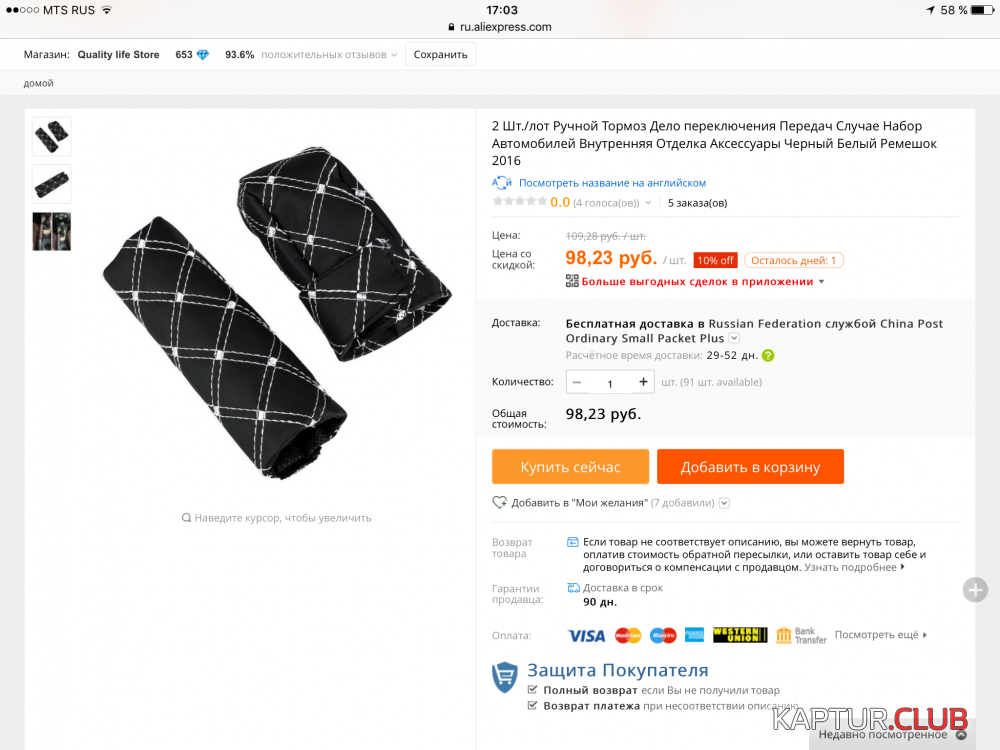Tap the heart wishlist icon
The height and width of the screenshot is (750, 1000).
point(499,503)
